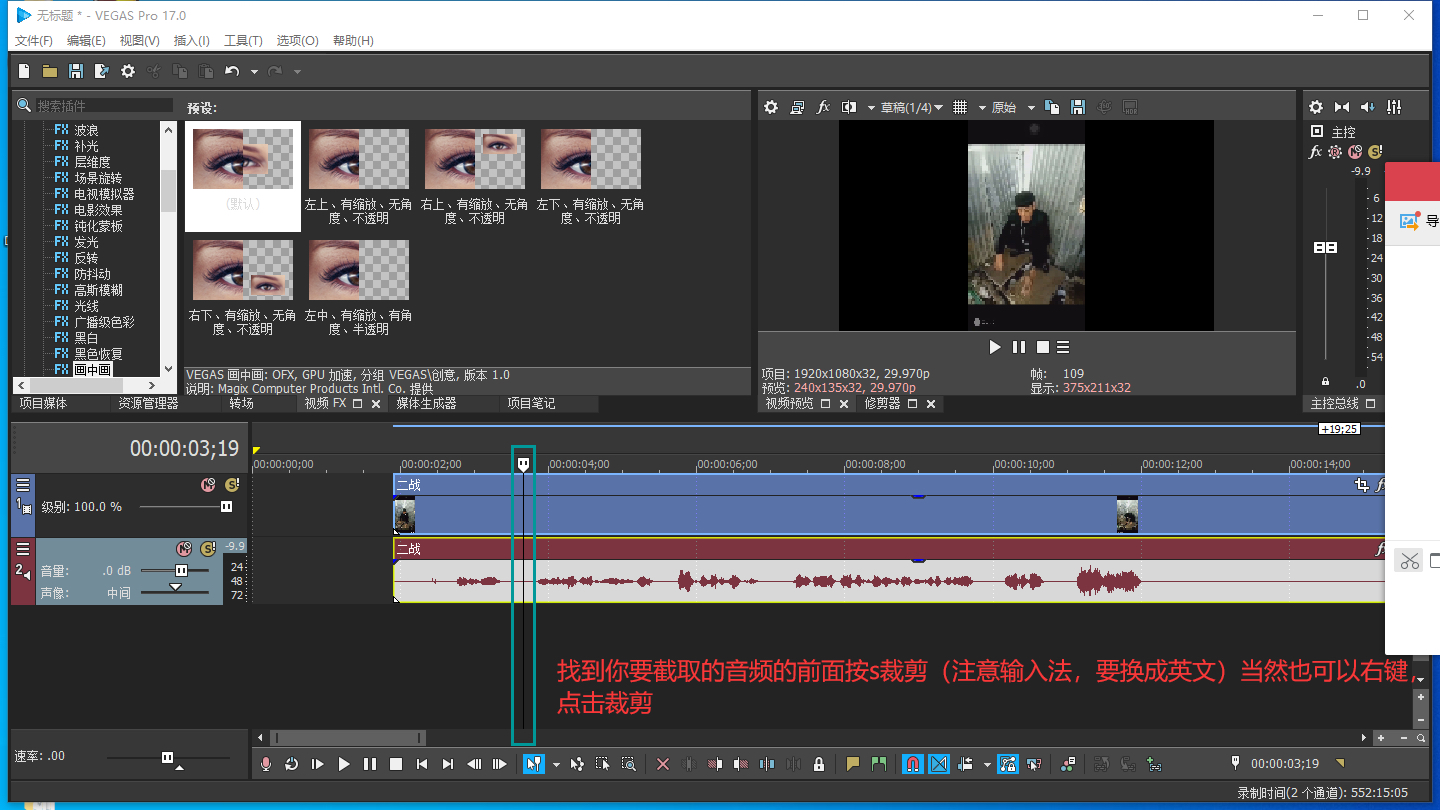This screenshot has width=1440, height=810.
Task: Open the 文件(F) menu
Action: click(x=34, y=40)
